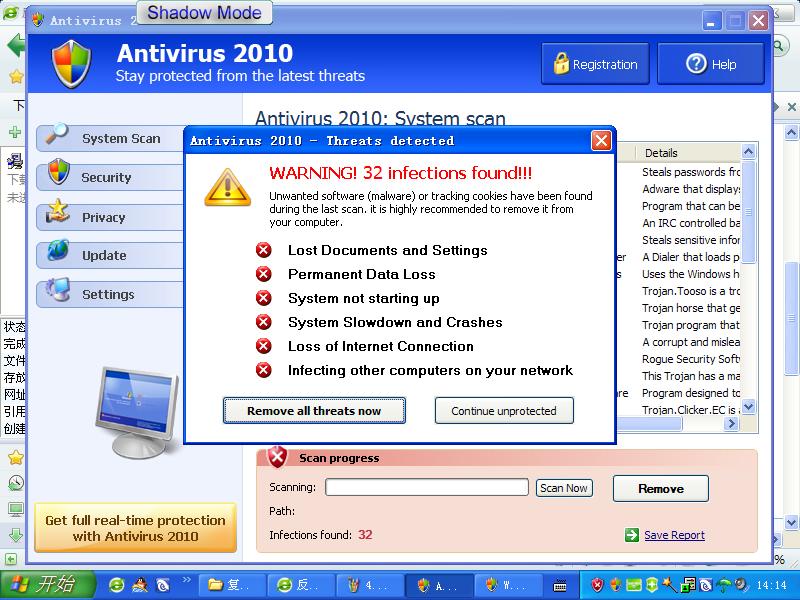Click the Scan Now button
Image resolution: width=800 pixels, height=600 pixels.
coord(564,488)
